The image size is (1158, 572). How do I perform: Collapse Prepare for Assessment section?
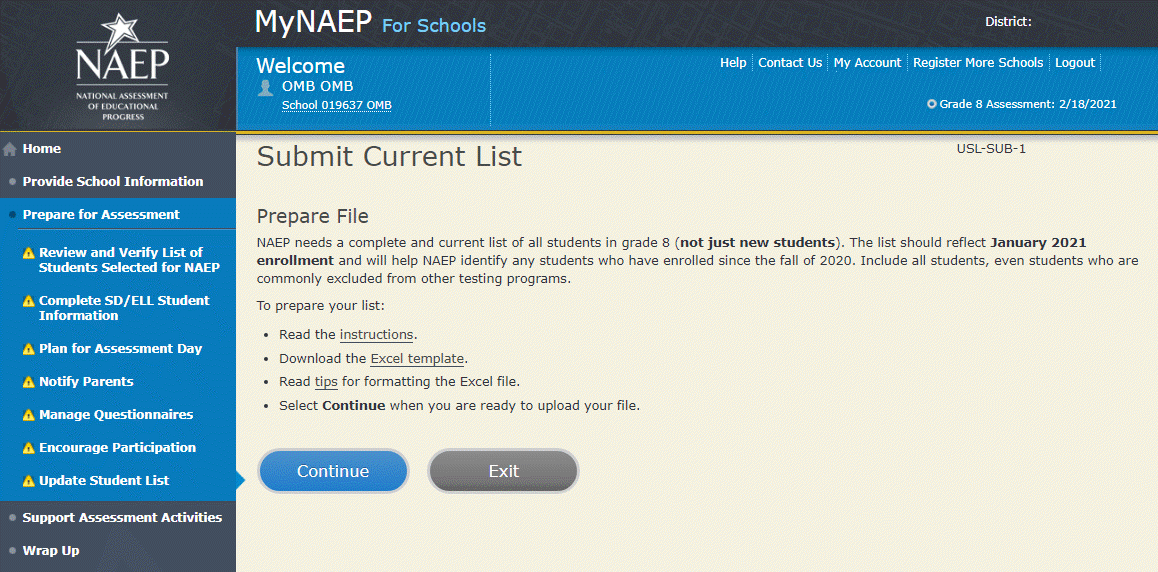tap(101, 215)
